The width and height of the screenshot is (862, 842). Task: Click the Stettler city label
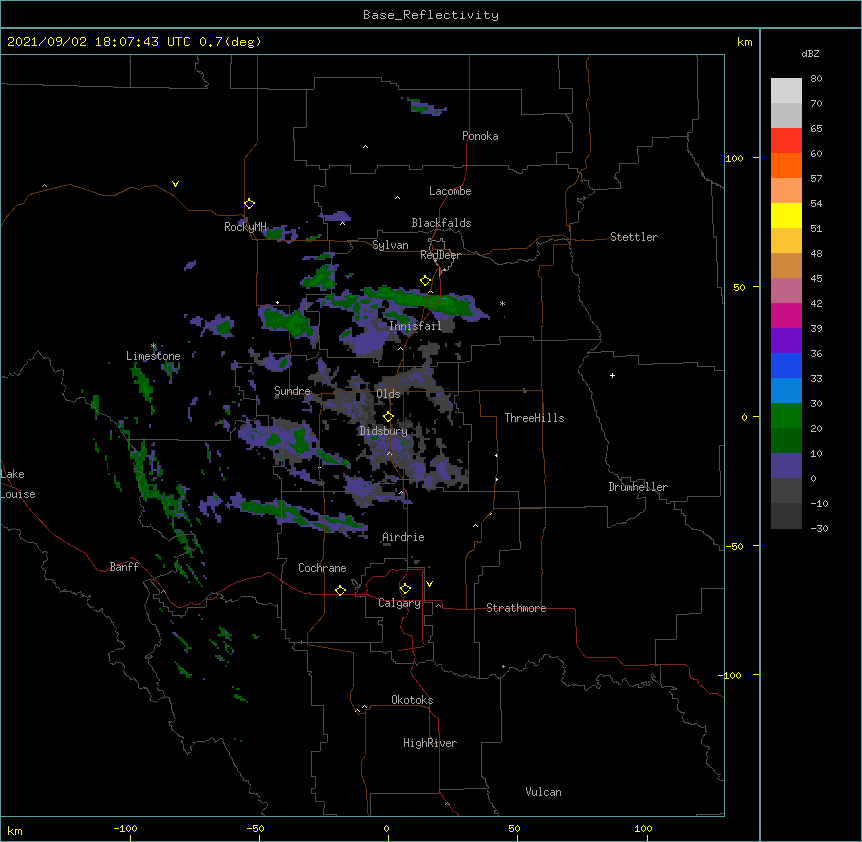(634, 237)
